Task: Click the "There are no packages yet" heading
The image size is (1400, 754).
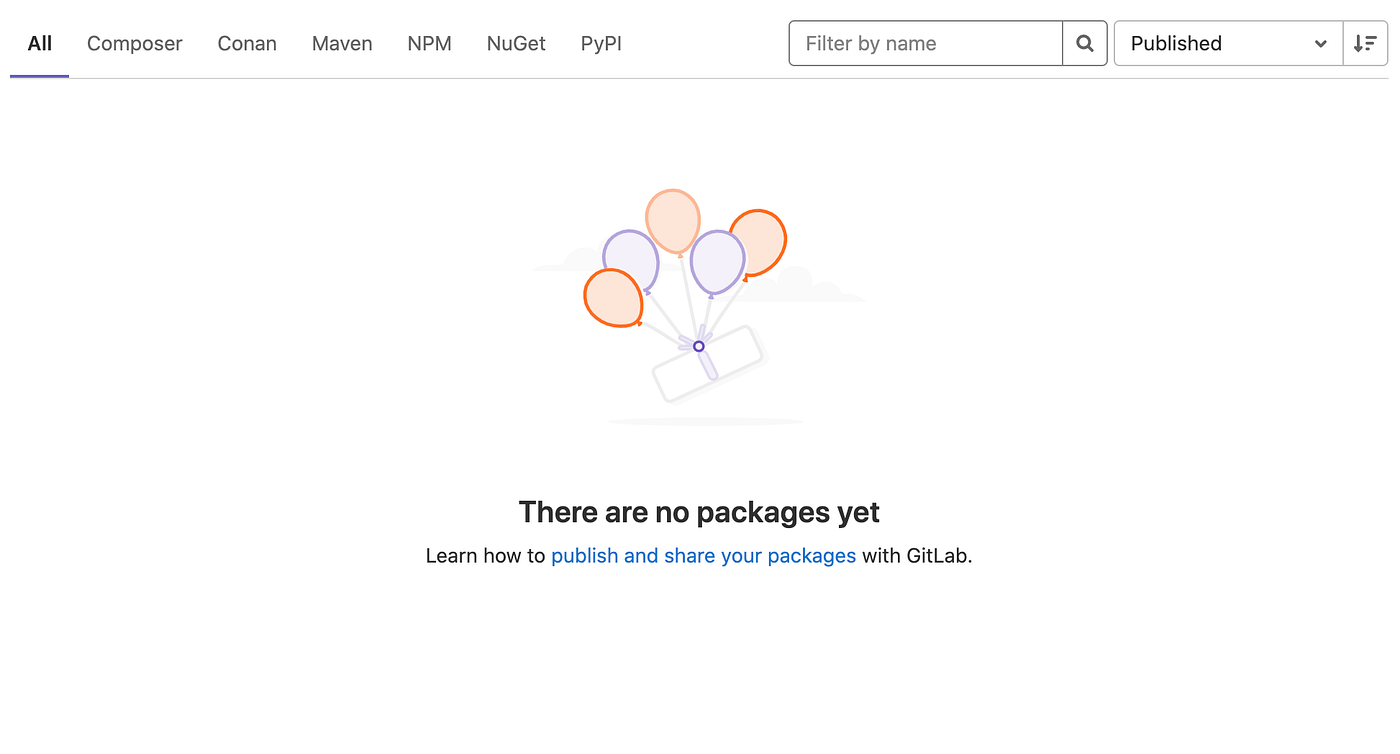Action: pos(699,512)
